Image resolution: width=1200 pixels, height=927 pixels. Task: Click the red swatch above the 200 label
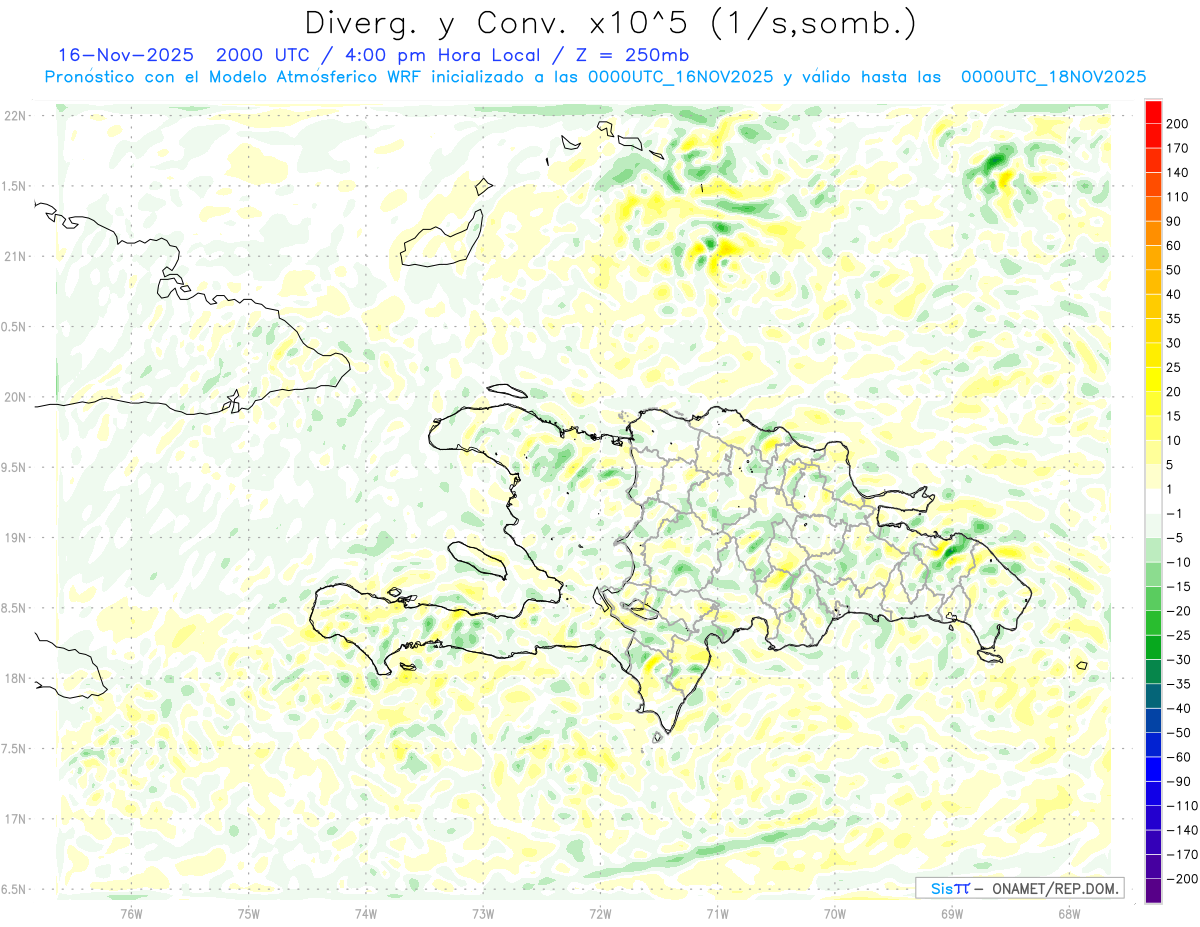tap(1154, 111)
